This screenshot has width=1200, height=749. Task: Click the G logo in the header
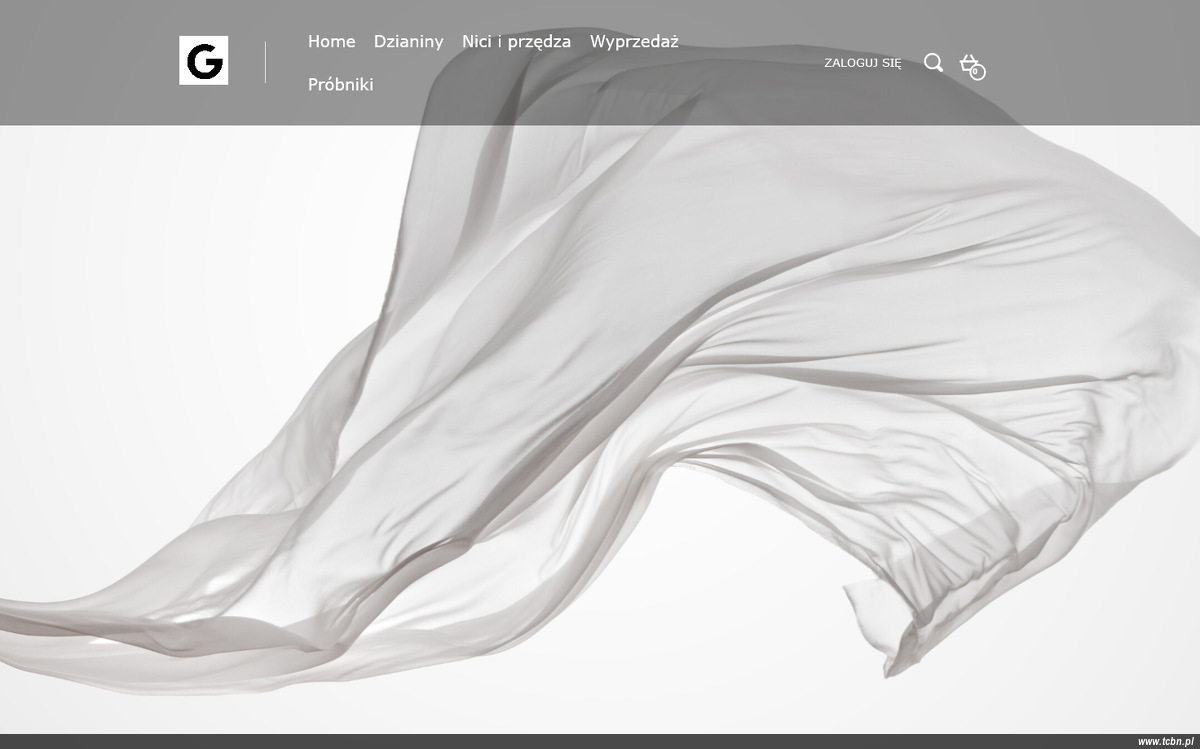pyautogui.click(x=203, y=61)
